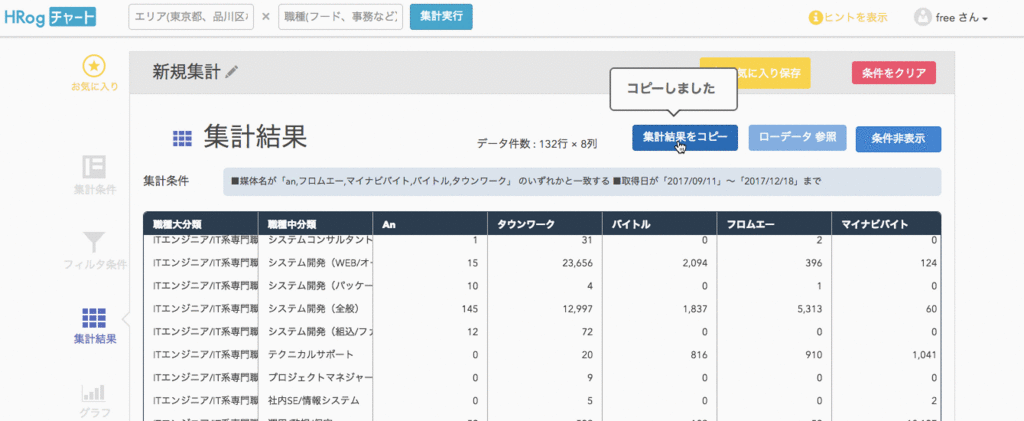Select the 社内SE/情報システム cell

[313, 400]
